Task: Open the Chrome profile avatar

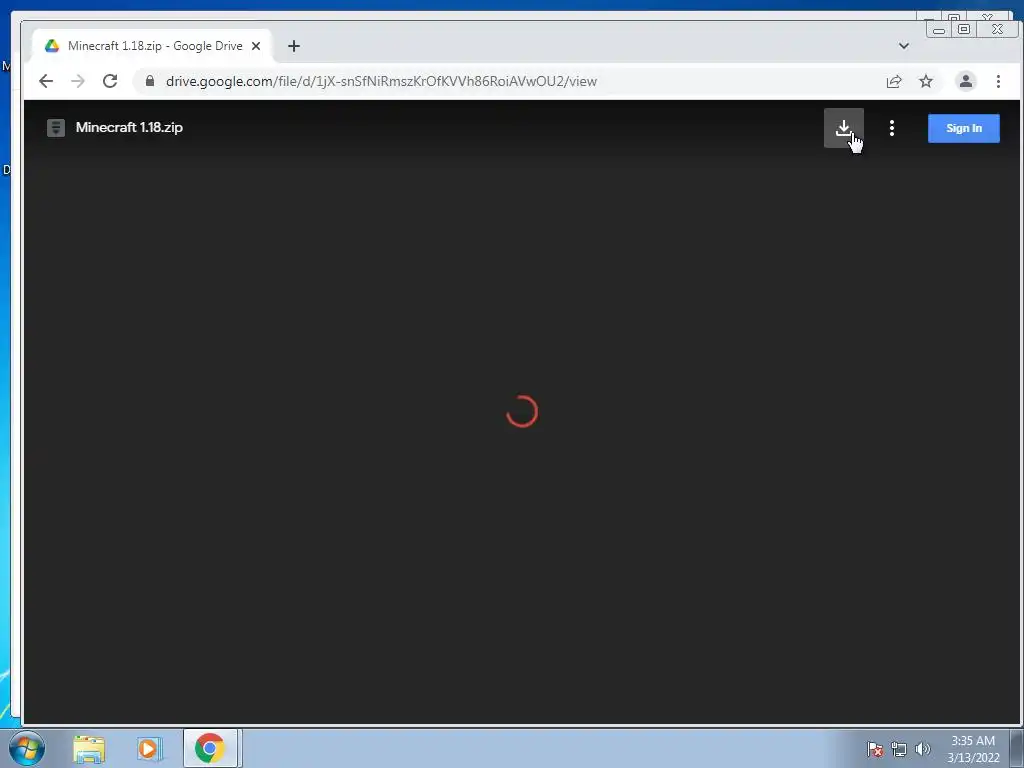Action: 965,81
